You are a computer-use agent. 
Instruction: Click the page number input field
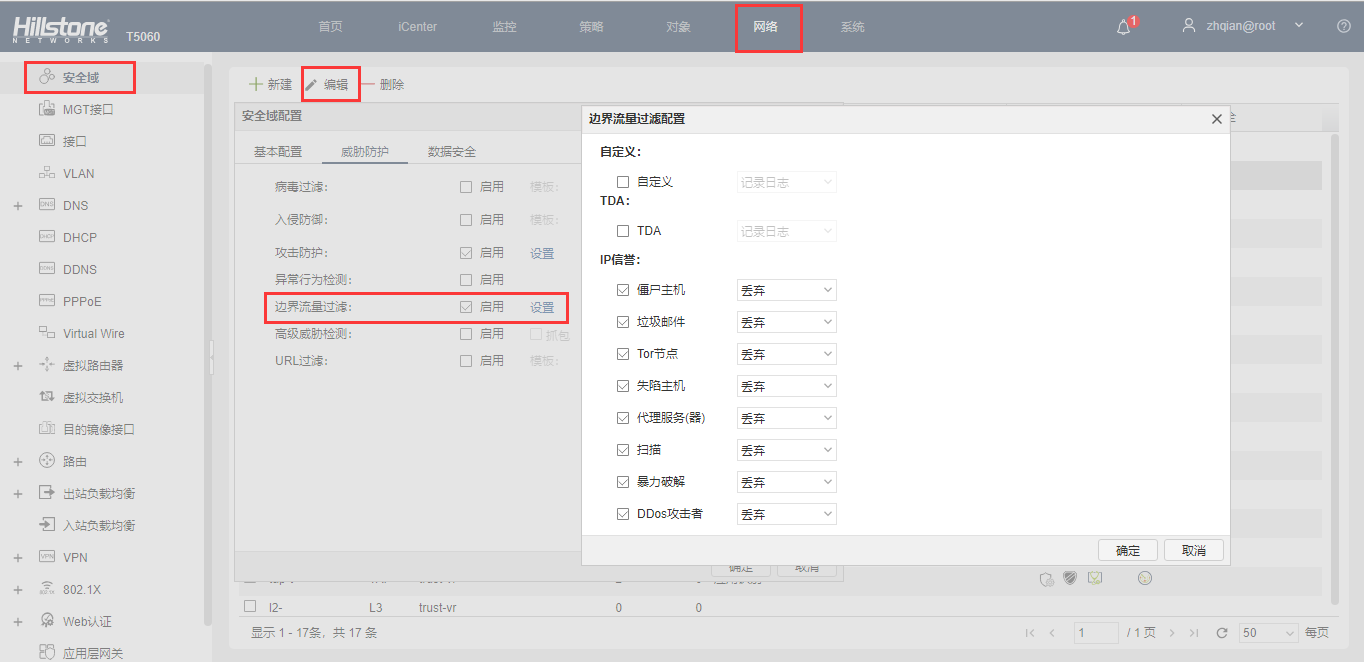tap(1096, 633)
